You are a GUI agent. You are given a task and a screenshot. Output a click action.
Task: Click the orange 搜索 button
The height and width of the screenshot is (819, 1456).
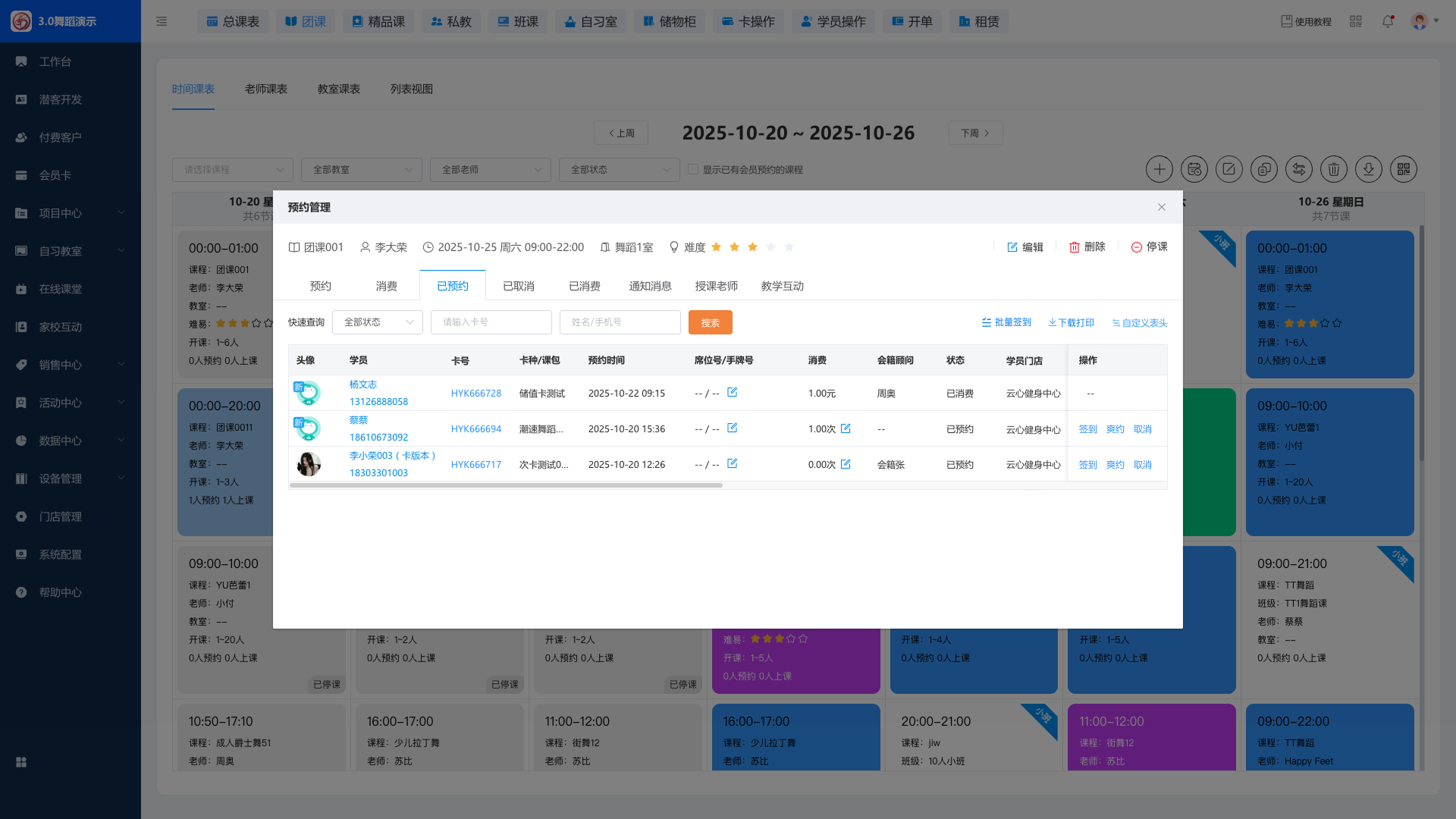click(710, 322)
